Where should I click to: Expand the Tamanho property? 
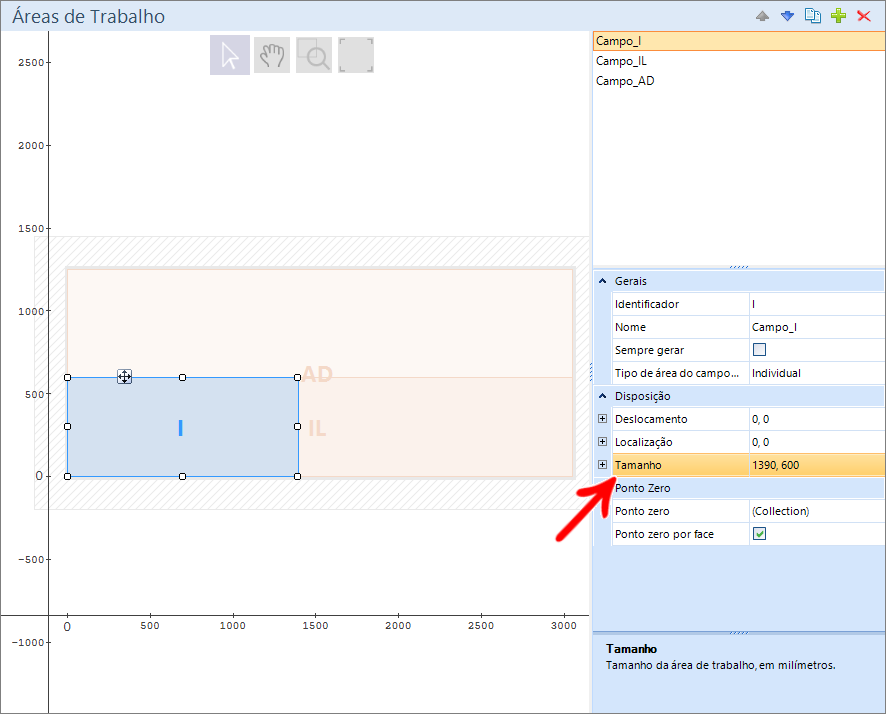coord(602,464)
